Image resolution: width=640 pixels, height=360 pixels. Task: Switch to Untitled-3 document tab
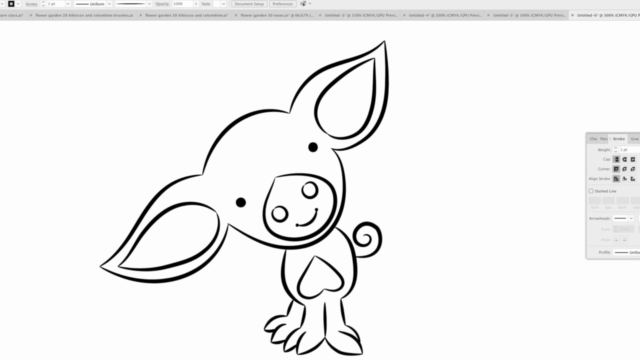pyautogui.click(x=361, y=15)
